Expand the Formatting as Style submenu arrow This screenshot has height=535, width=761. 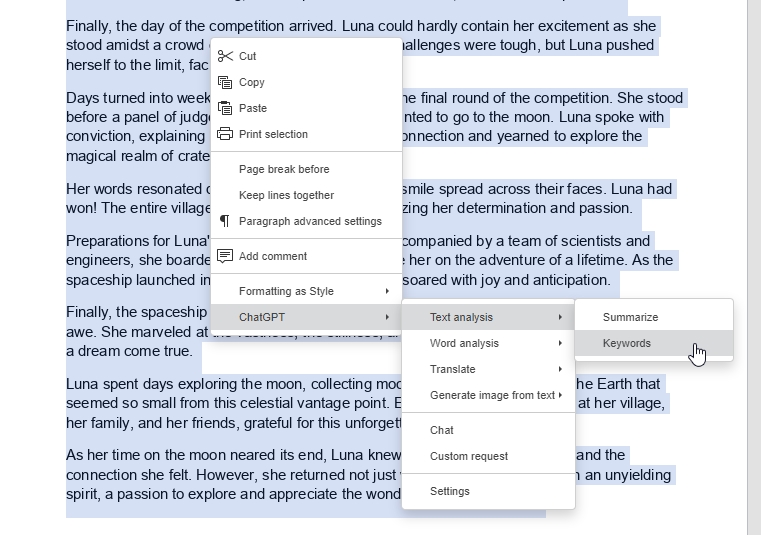click(387, 291)
